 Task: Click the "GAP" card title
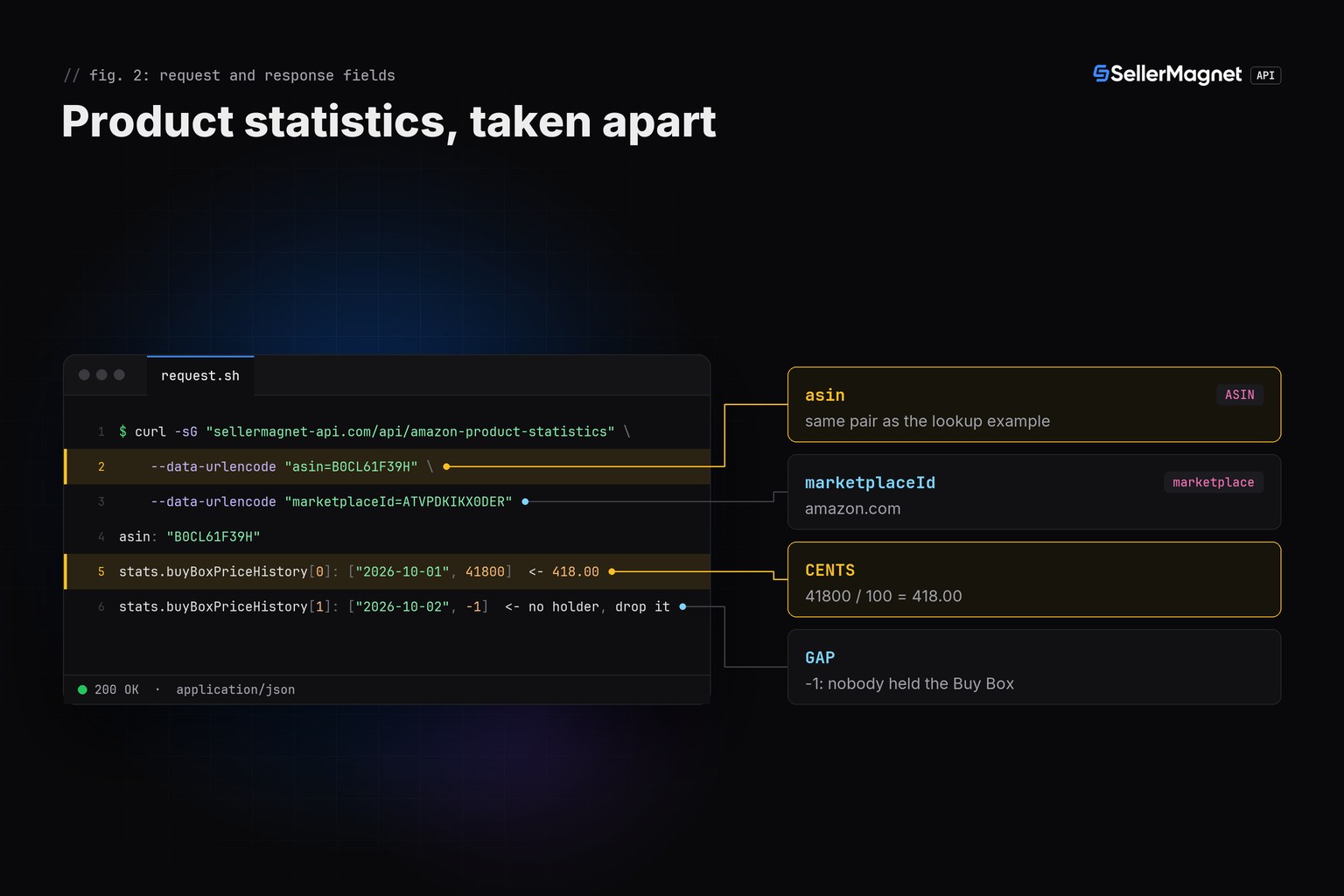(820, 658)
